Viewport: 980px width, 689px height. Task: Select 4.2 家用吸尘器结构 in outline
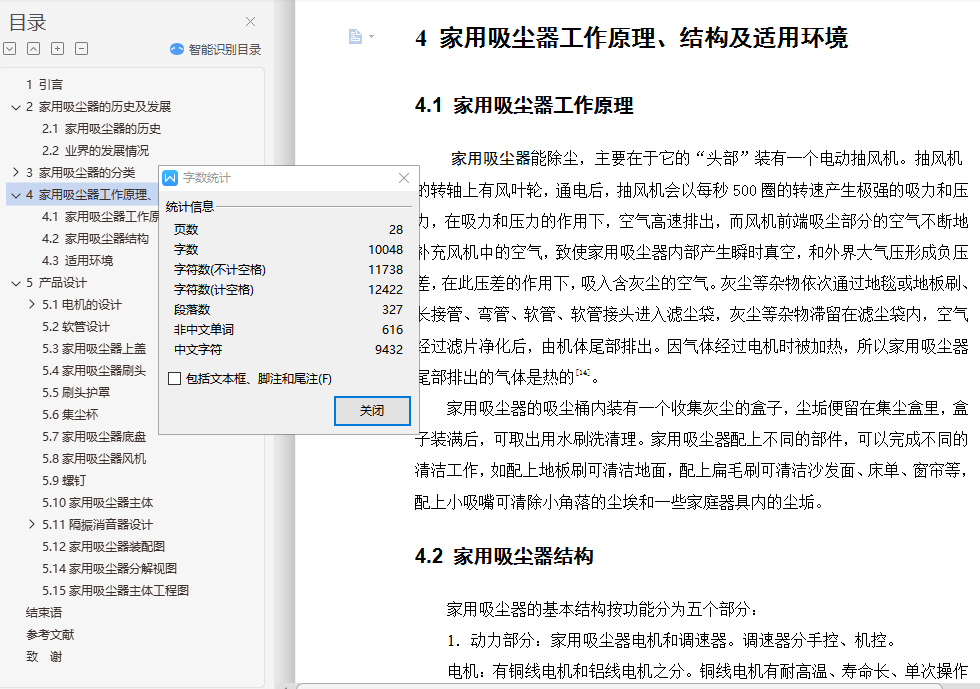coord(96,239)
